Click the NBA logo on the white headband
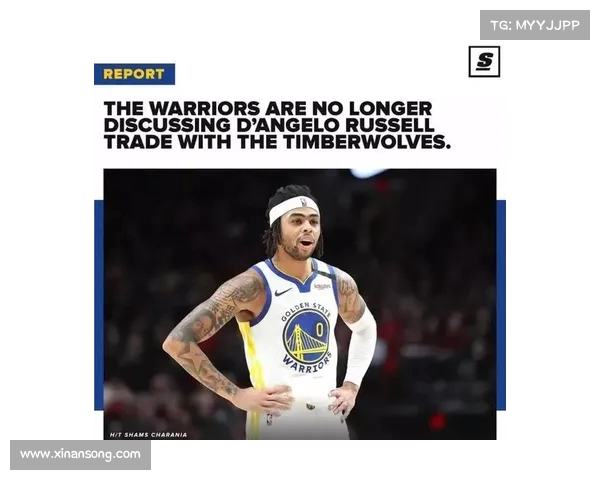This screenshot has height=480, width=600. click(303, 202)
